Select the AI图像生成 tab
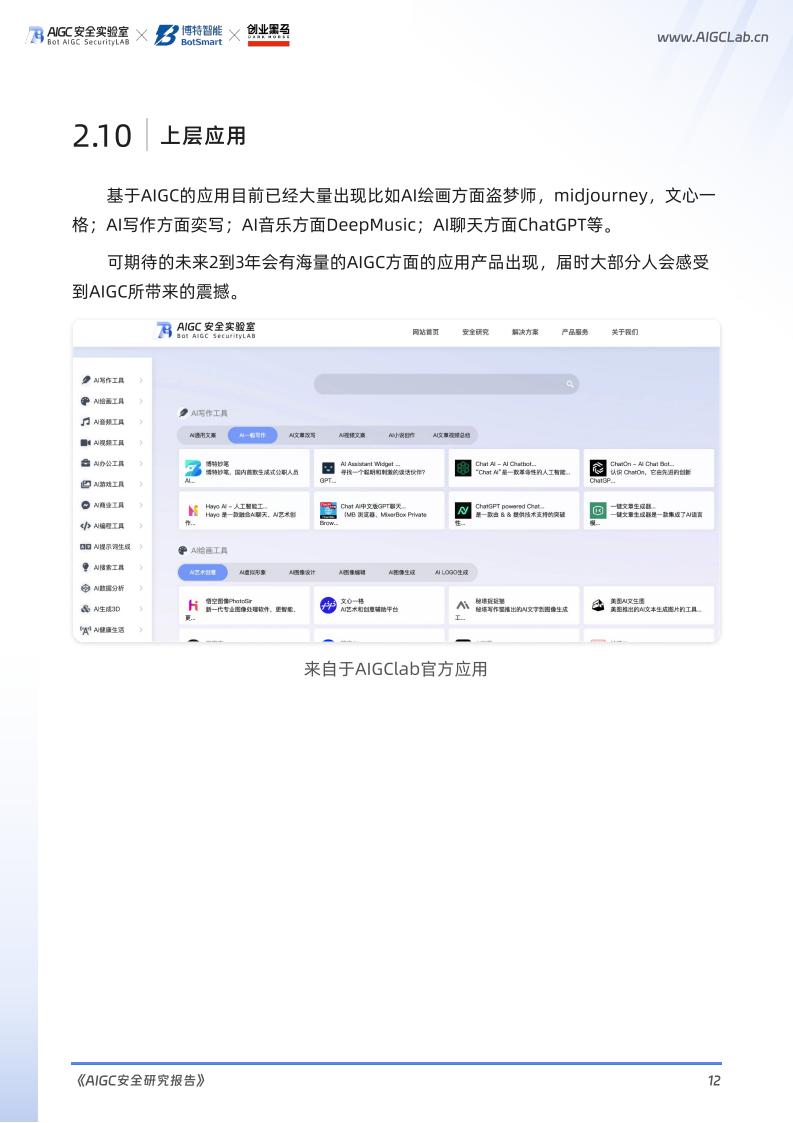 (x=402, y=573)
